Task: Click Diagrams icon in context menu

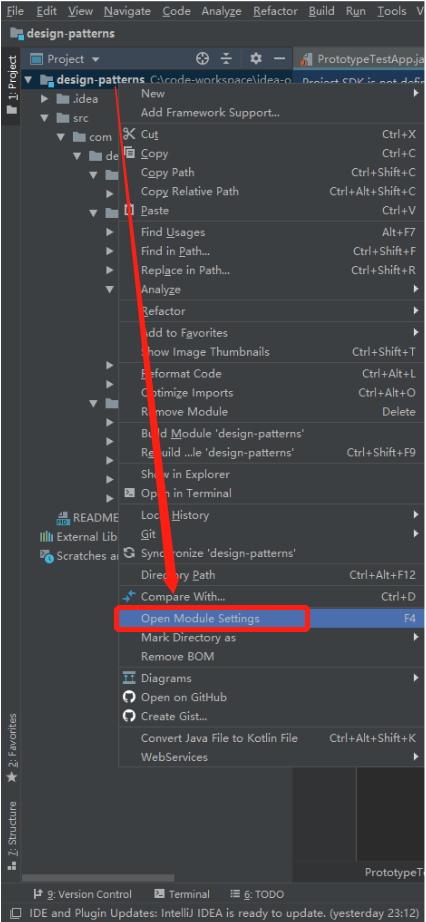Action: tap(129, 678)
